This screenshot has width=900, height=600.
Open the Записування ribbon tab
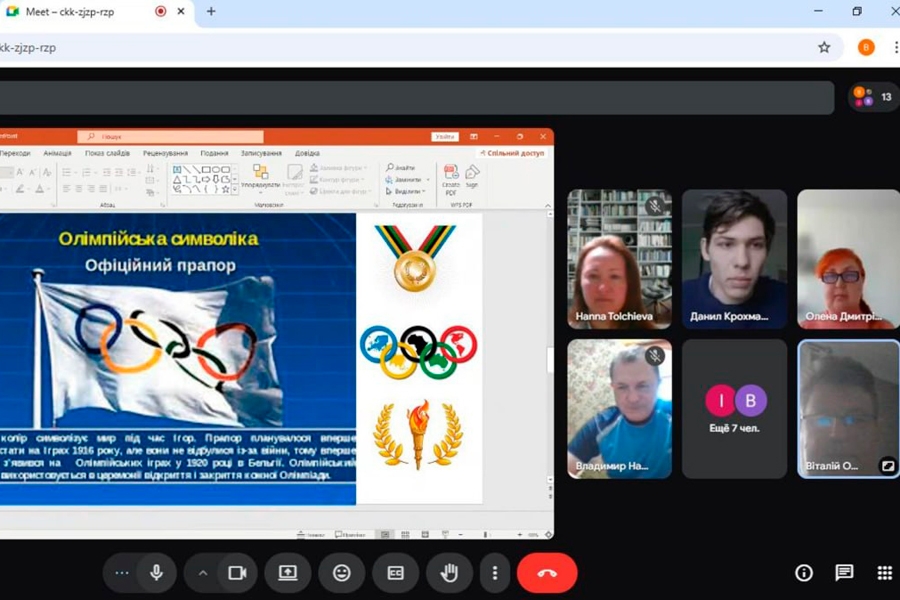point(261,153)
